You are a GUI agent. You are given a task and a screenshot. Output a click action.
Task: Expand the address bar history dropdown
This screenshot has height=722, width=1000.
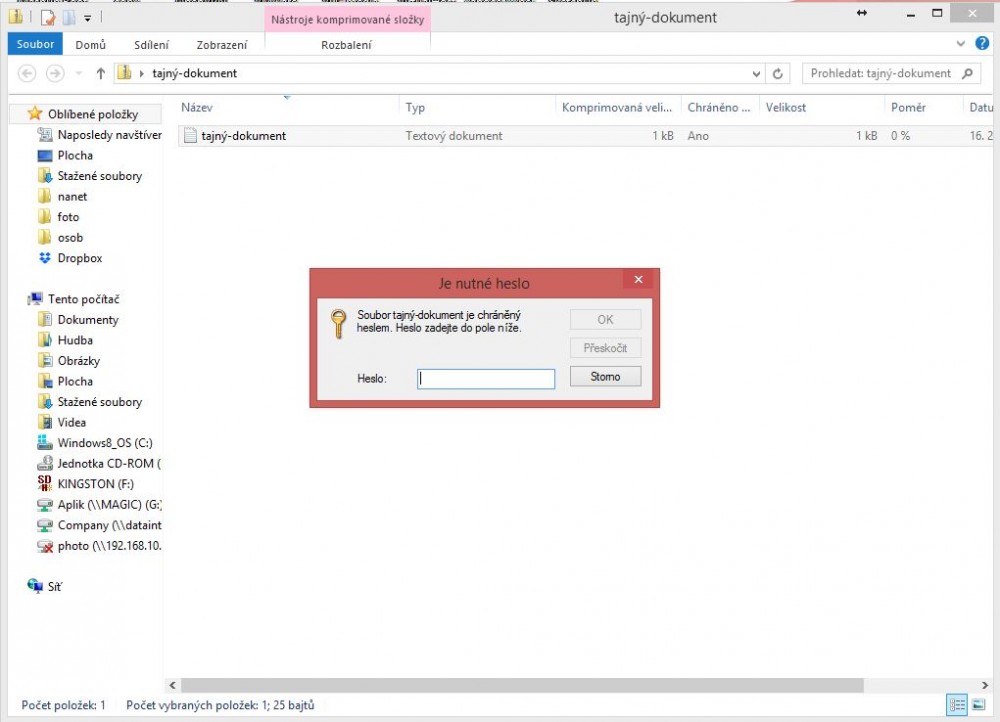pos(756,74)
